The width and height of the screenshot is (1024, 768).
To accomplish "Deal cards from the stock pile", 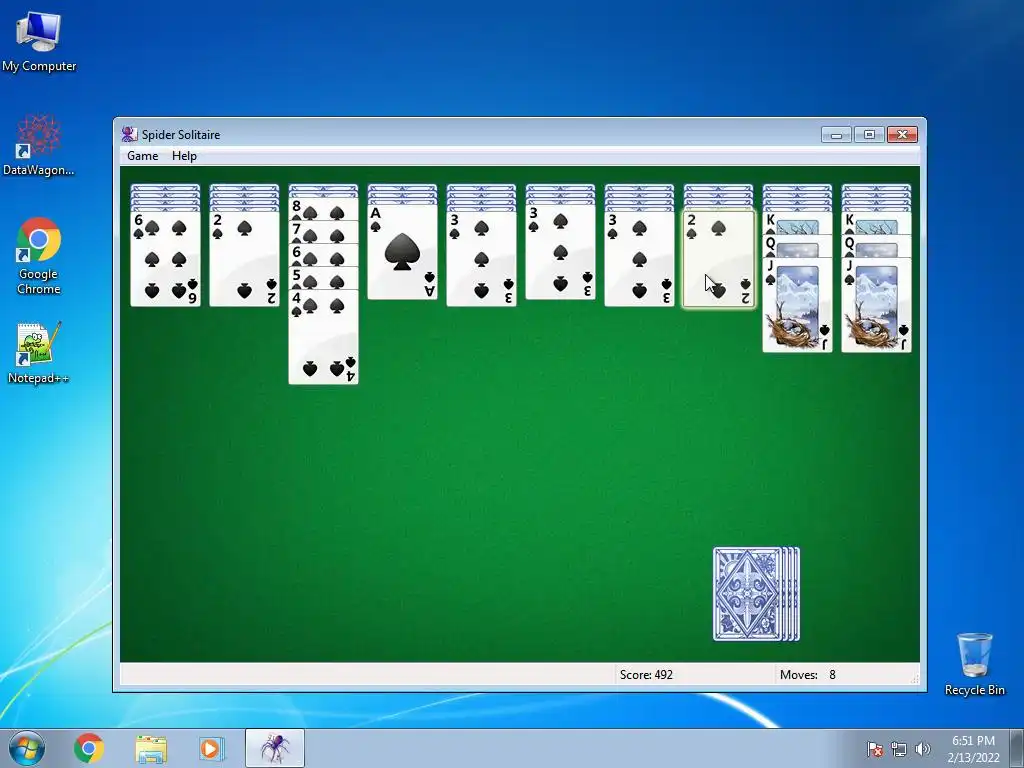I will click(x=756, y=594).
